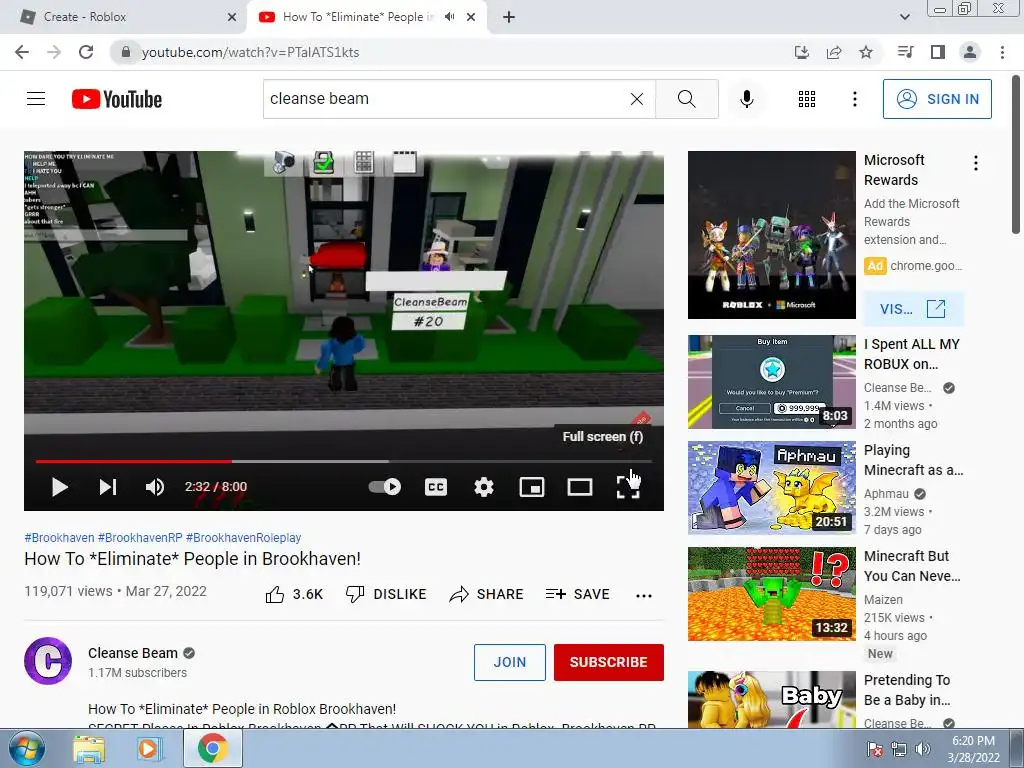Open the Microsoft Rewards ad thumbnail
The width and height of the screenshot is (1024, 768).
pos(771,235)
